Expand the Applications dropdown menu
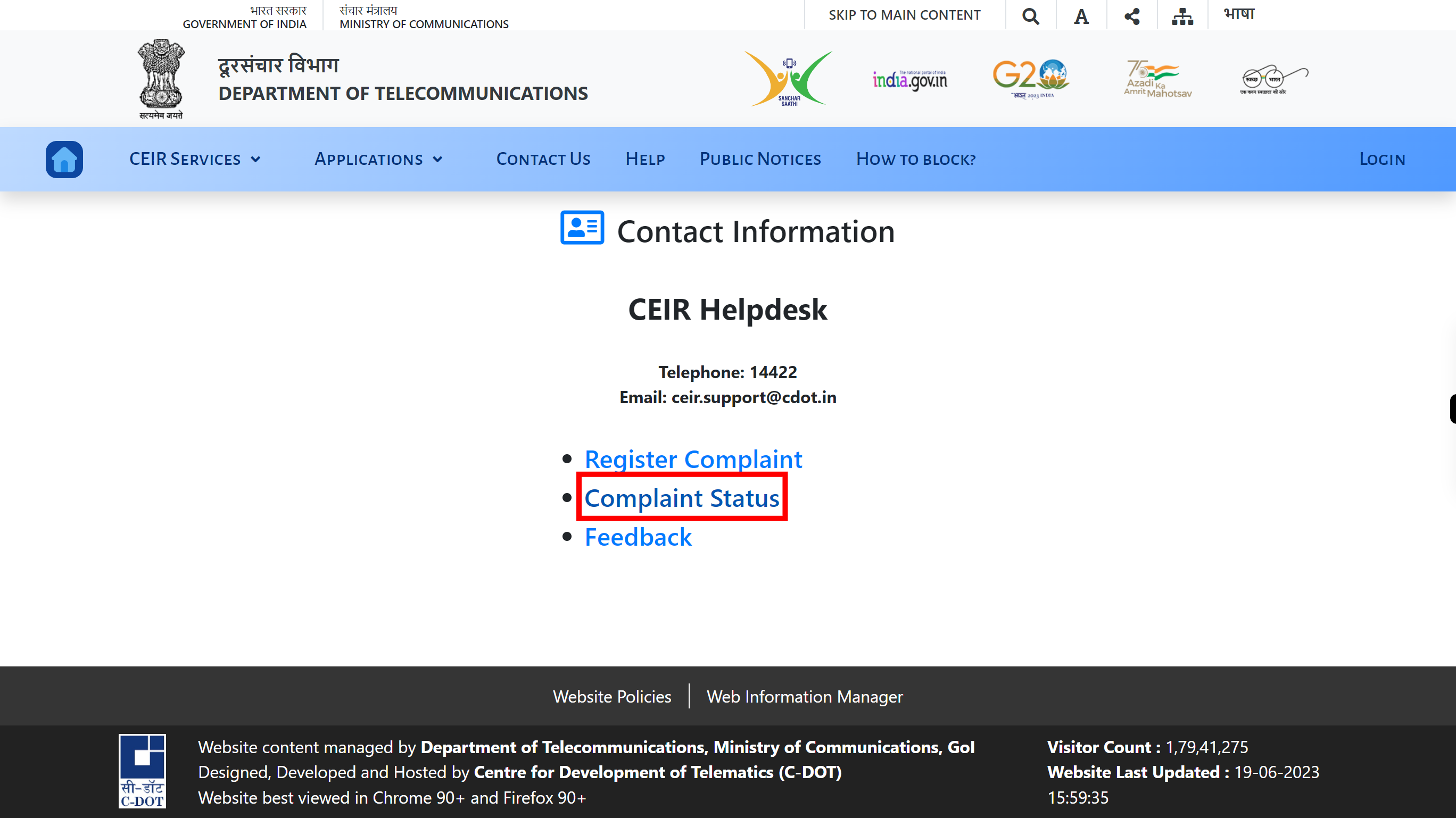 click(378, 159)
